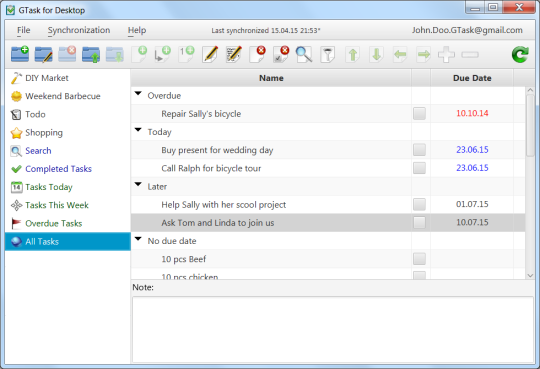The height and width of the screenshot is (369, 540).
Task: Click Last synchronized status text
Action: (x=266, y=31)
